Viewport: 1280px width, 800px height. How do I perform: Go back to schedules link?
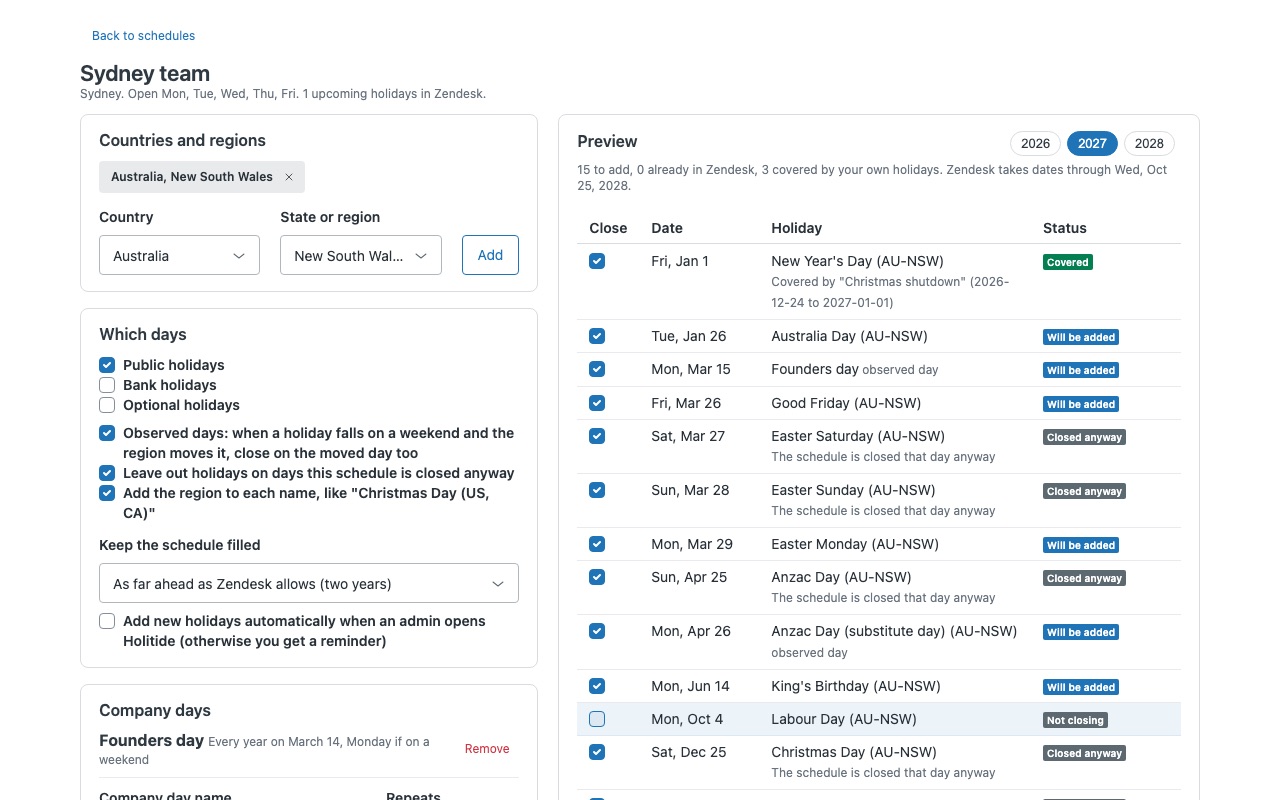coord(143,36)
